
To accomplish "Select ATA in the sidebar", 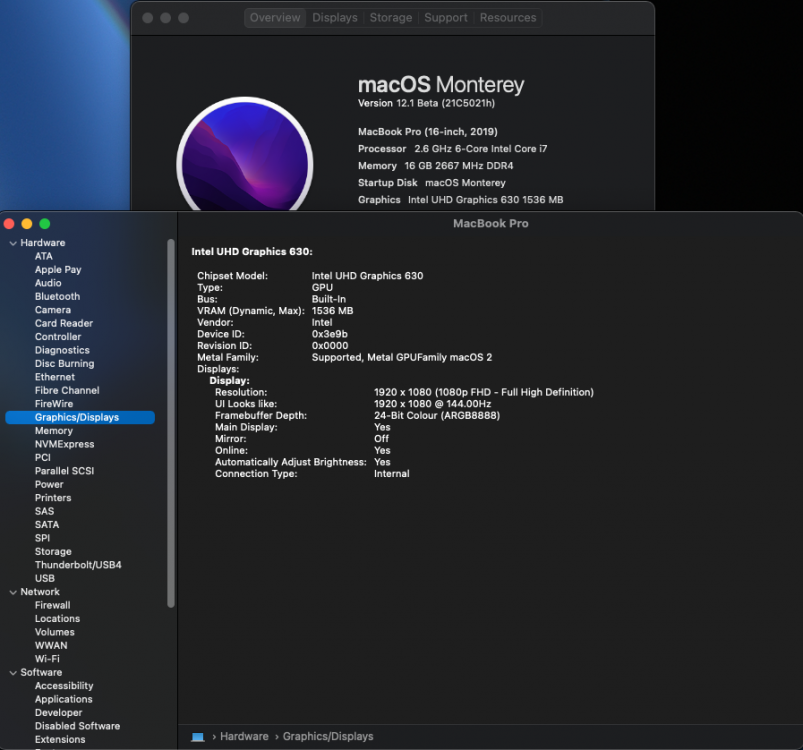I will 44,256.
